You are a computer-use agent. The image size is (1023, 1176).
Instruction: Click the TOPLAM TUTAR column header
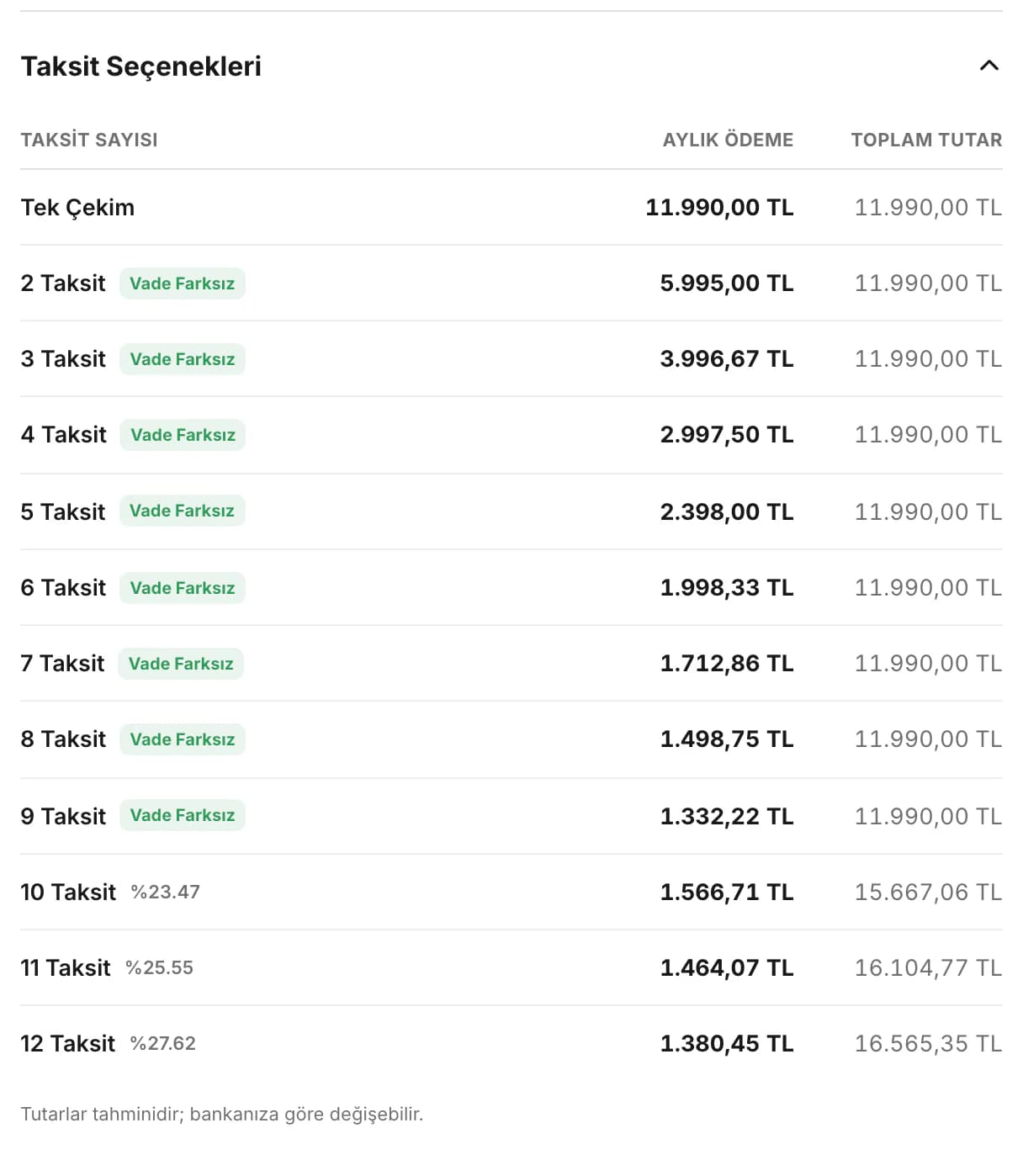pos(926,140)
